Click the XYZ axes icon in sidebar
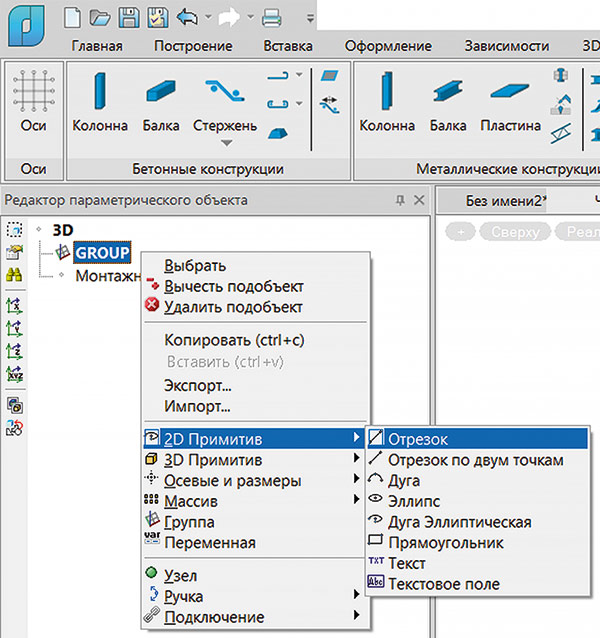The image size is (600, 638). coord(15,374)
